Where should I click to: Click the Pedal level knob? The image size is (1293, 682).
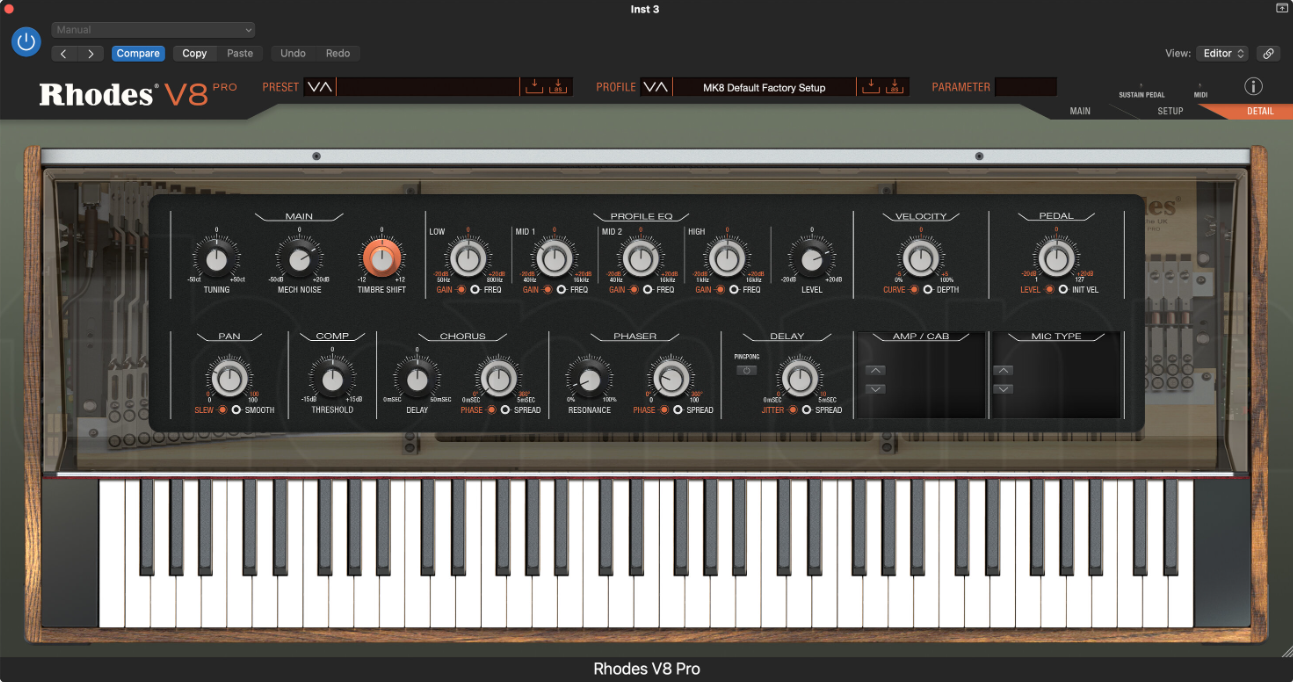click(1056, 259)
